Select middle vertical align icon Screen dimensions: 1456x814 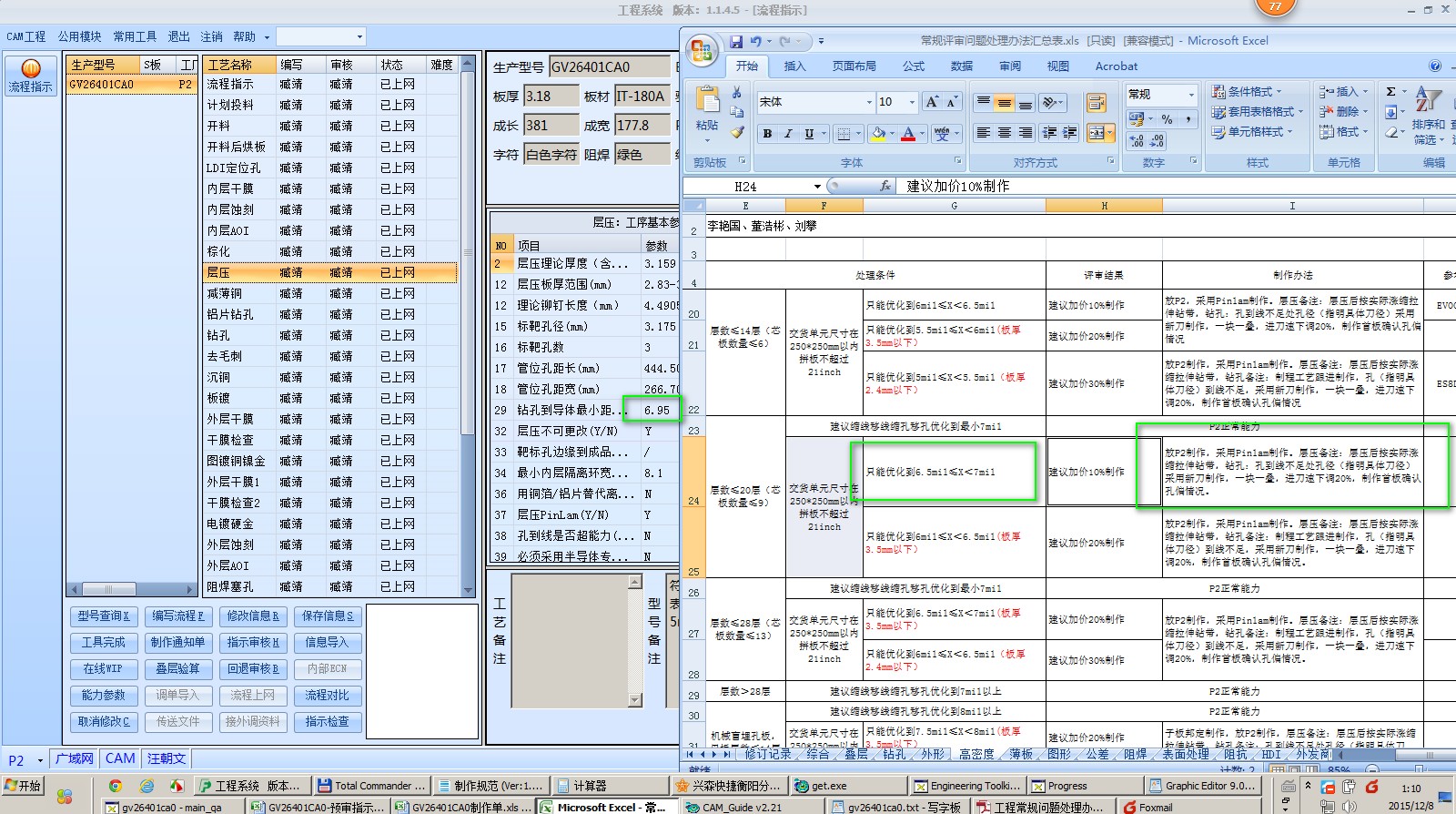pyautogui.click(x=1004, y=103)
